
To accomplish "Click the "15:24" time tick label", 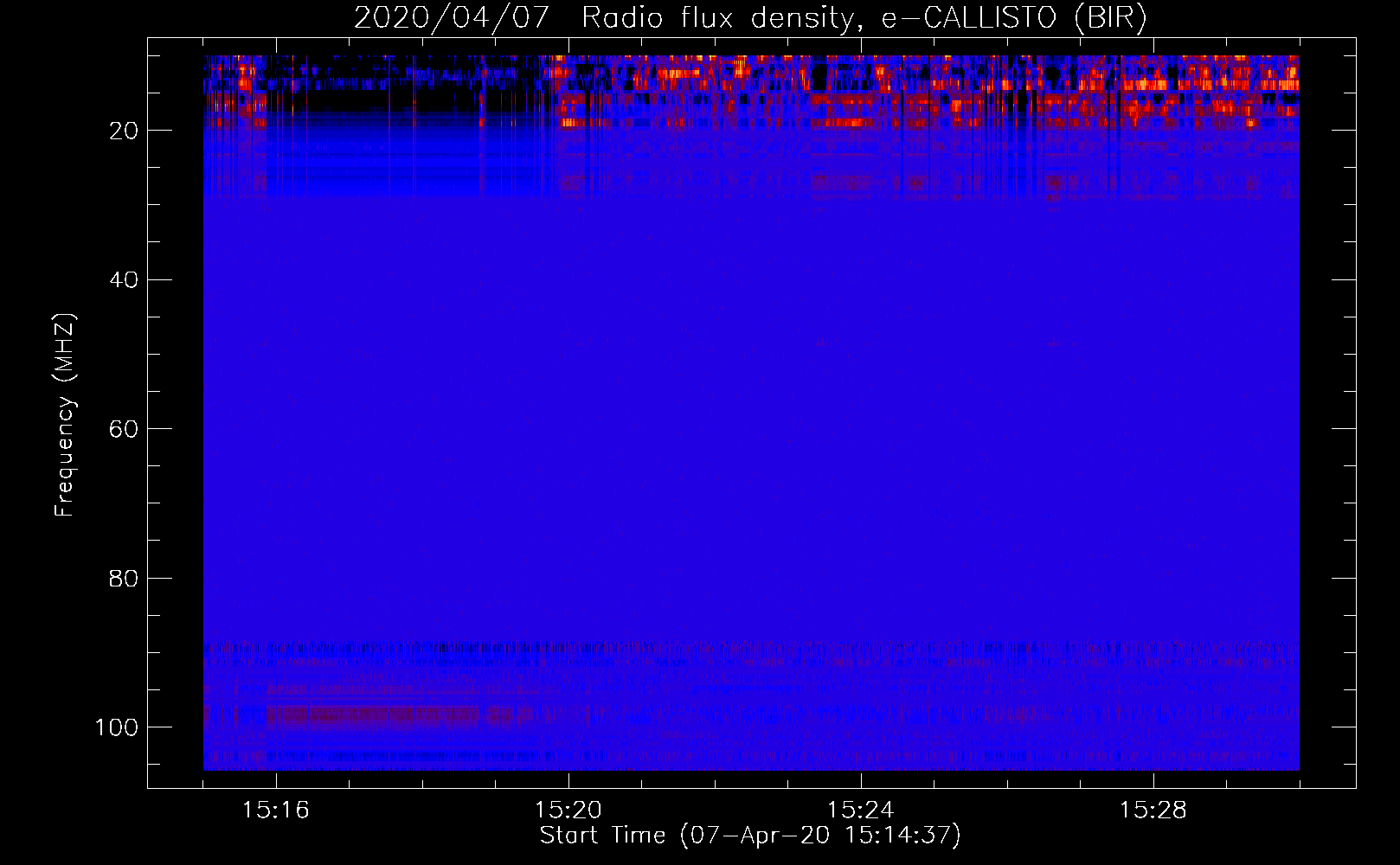I will [861, 811].
